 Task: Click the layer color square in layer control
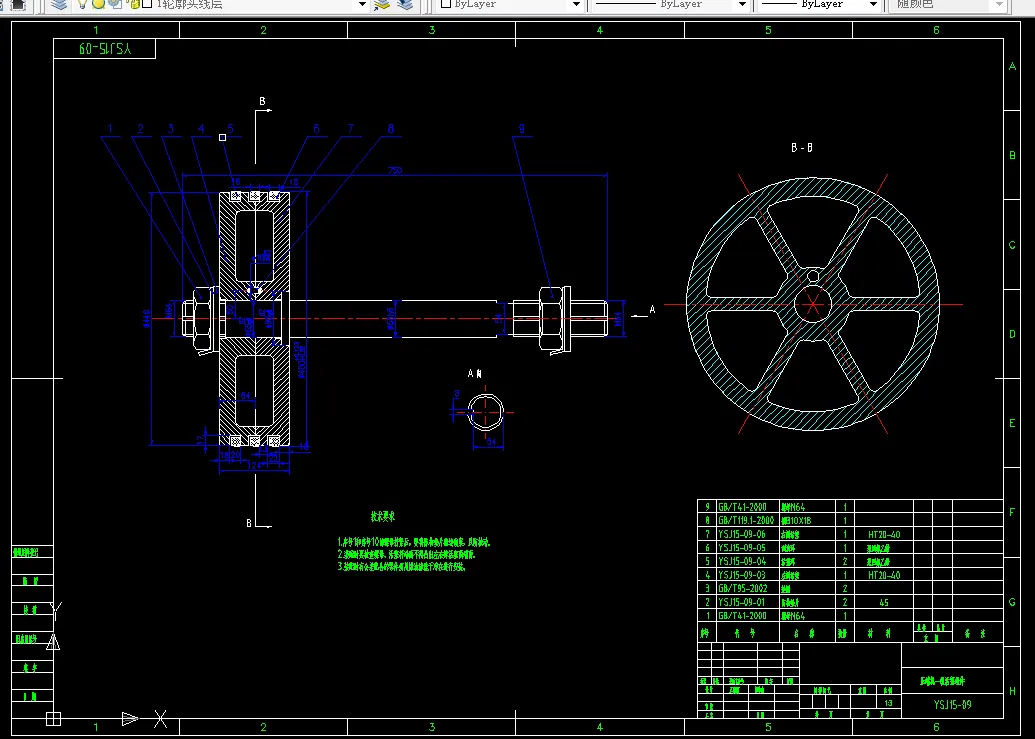[147, 4]
